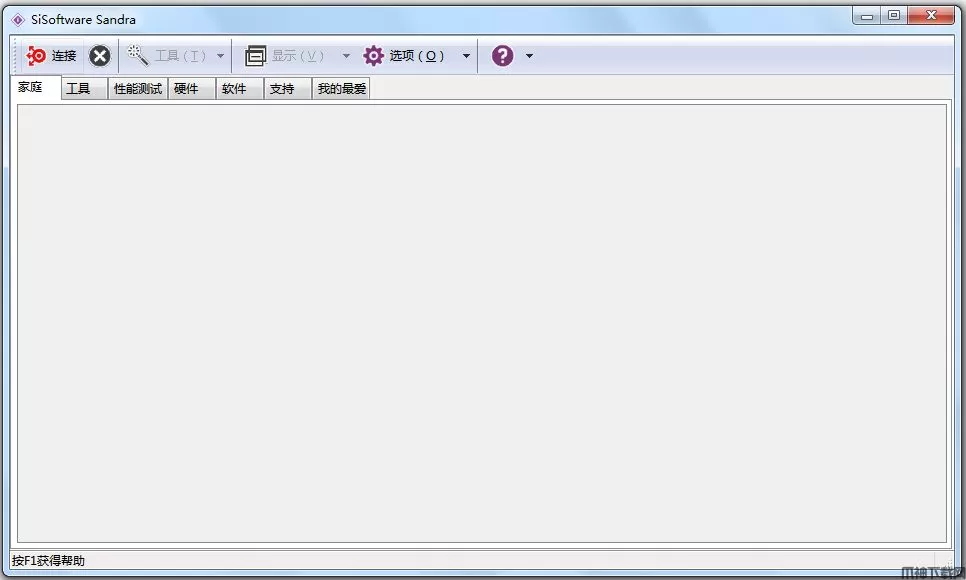The image size is (966, 580).
Task: Minimize the Sandra window
Action: 867,16
